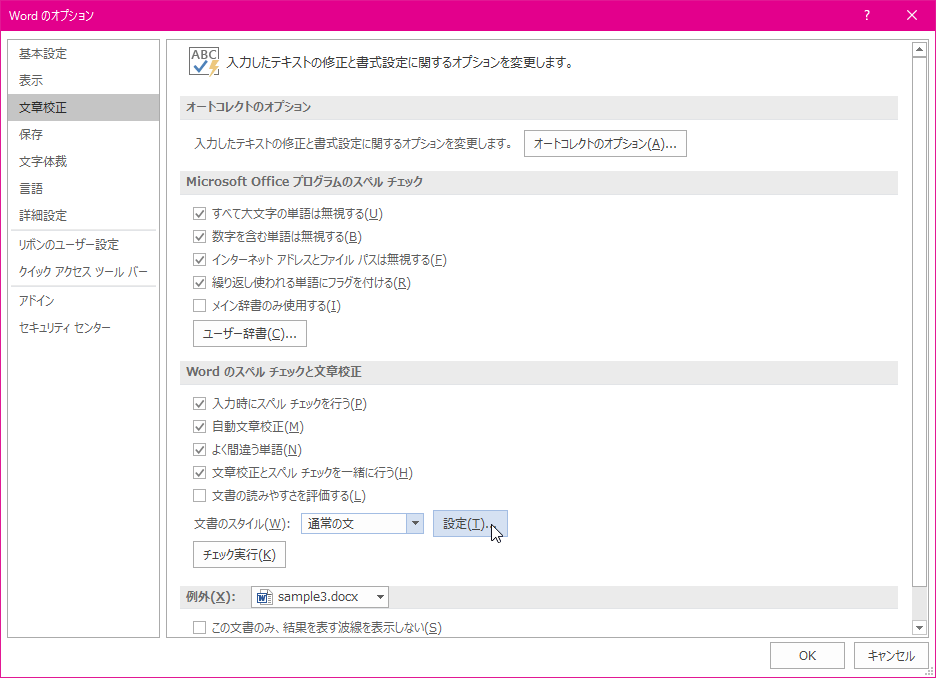The width and height of the screenshot is (936, 678).
Task: Click the Microsoft Office プログラムのスペル チェック heading
Action: pos(304,181)
